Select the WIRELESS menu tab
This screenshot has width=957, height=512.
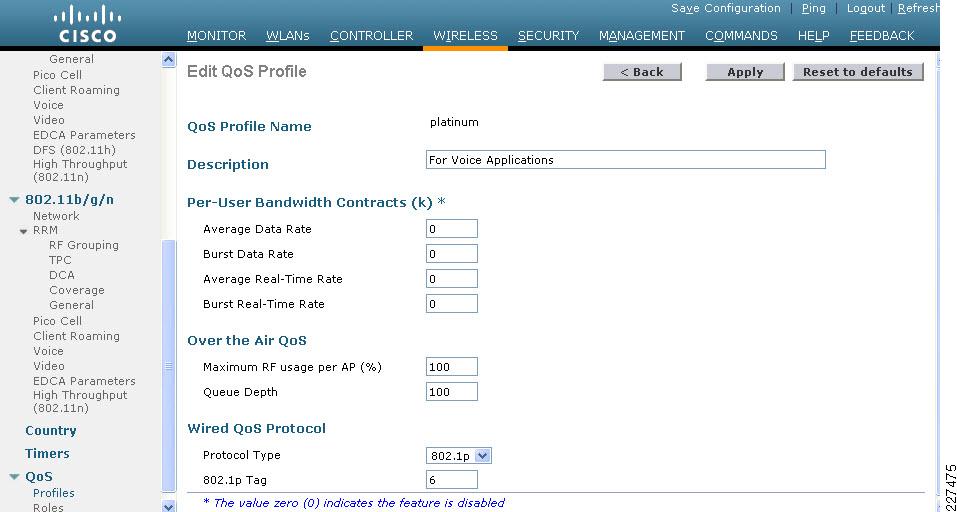point(465,36)
